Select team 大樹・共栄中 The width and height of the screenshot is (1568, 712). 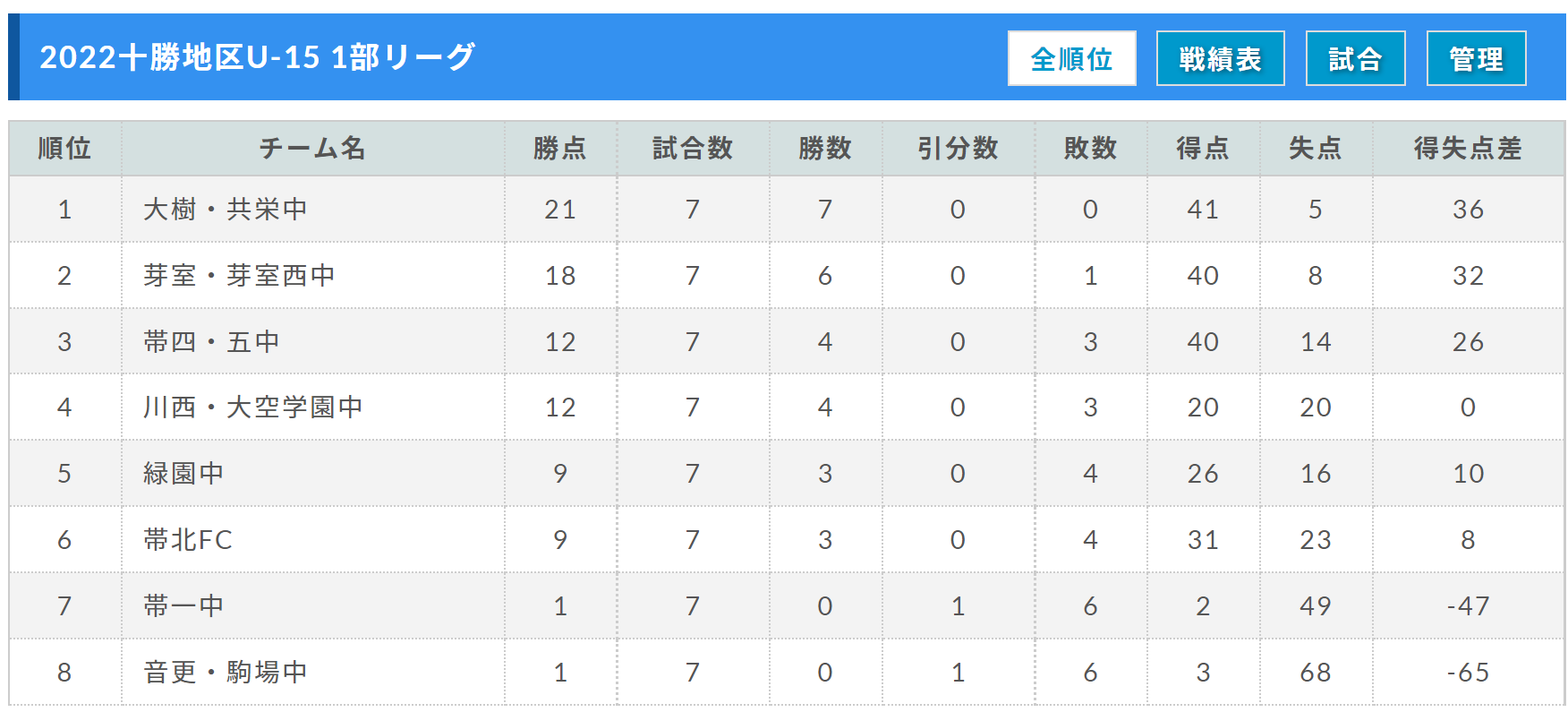point(226,210)
